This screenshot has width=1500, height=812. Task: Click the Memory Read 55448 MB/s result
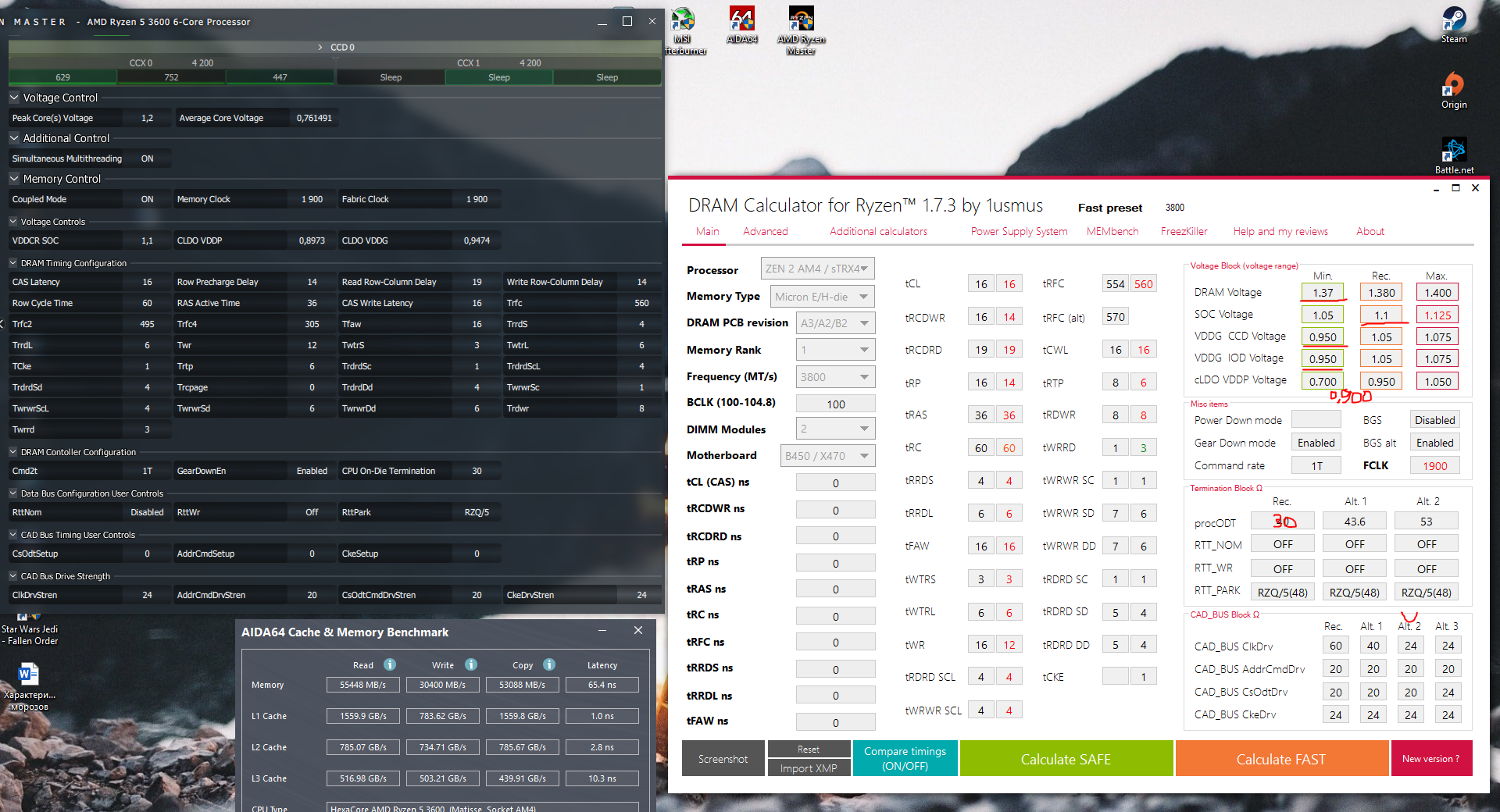coord(363,685)
